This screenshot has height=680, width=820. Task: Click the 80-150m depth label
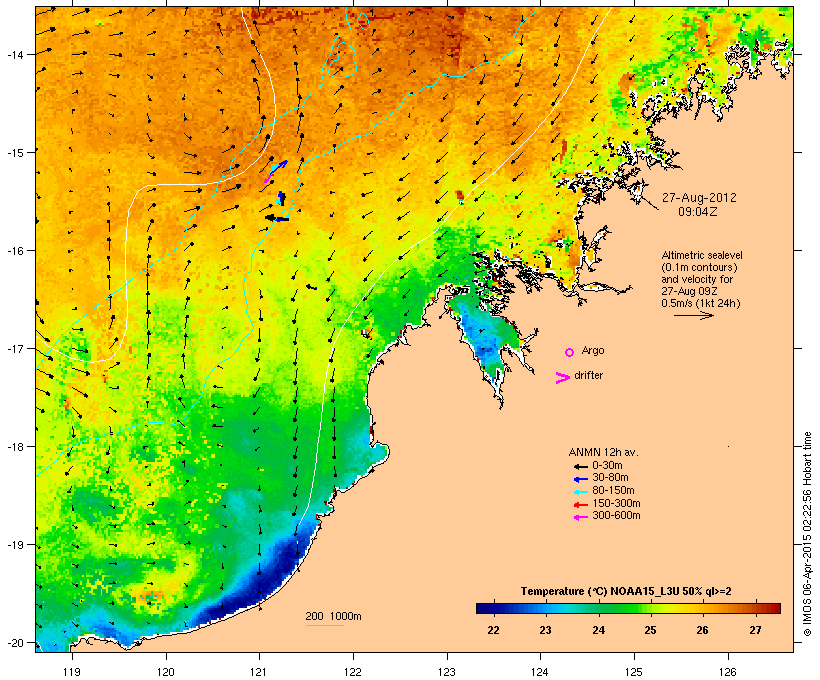tap(613, 491)
